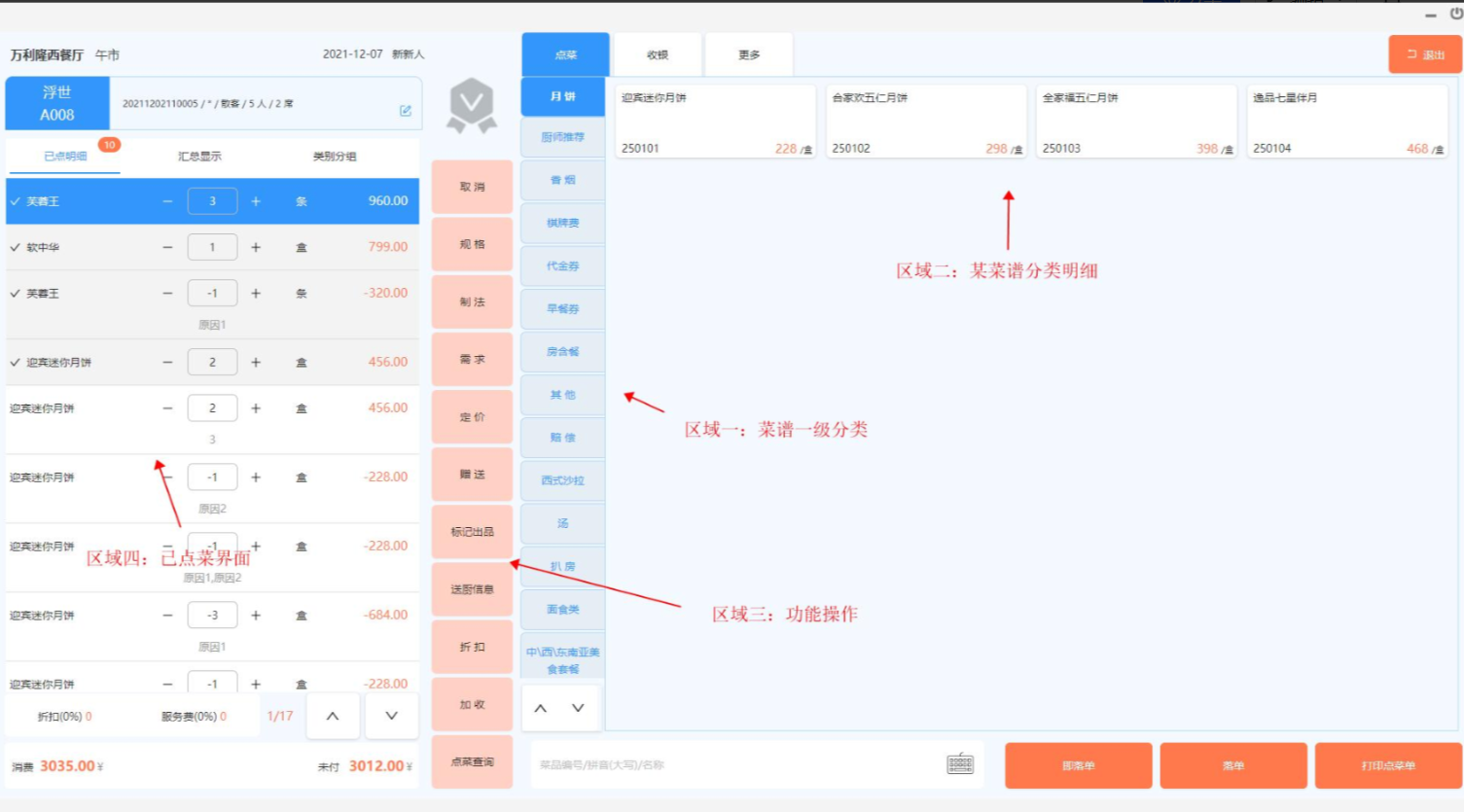Open the on-screen keyboard icon in search bar
The height and width of the screenshot is (812, 1464).
click(960, 764)
